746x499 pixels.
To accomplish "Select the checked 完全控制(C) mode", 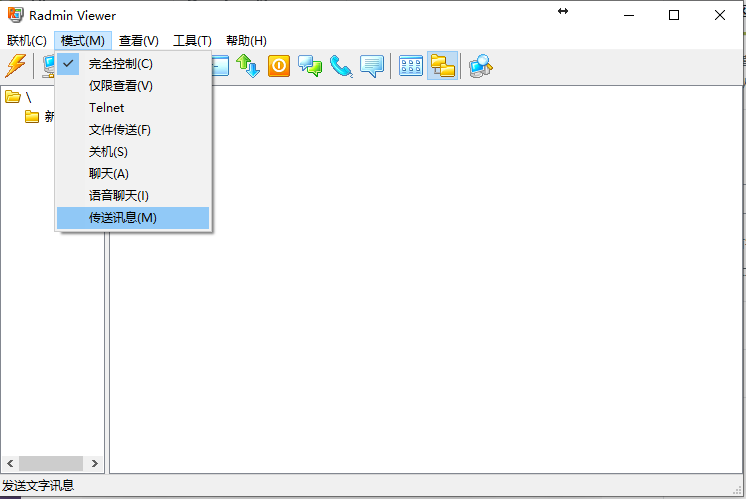I will tap(133, 64).
